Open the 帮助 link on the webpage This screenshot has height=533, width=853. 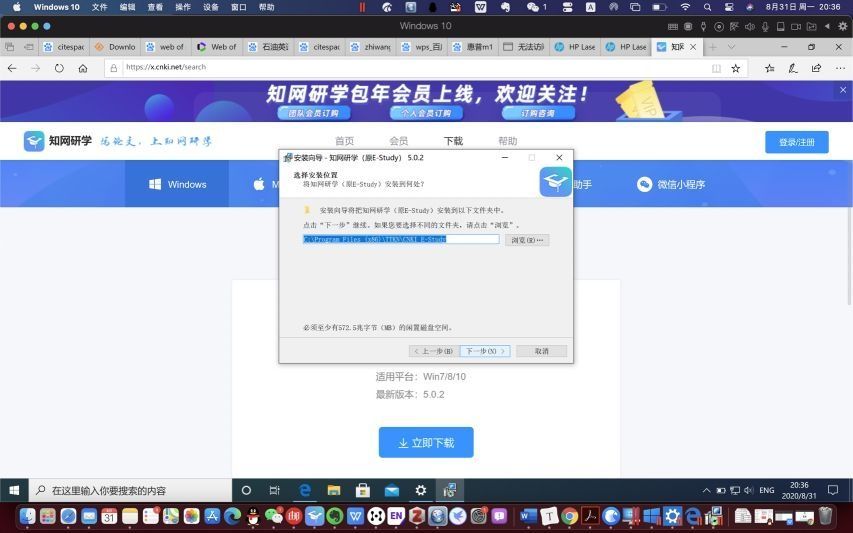tap(508, 141)
